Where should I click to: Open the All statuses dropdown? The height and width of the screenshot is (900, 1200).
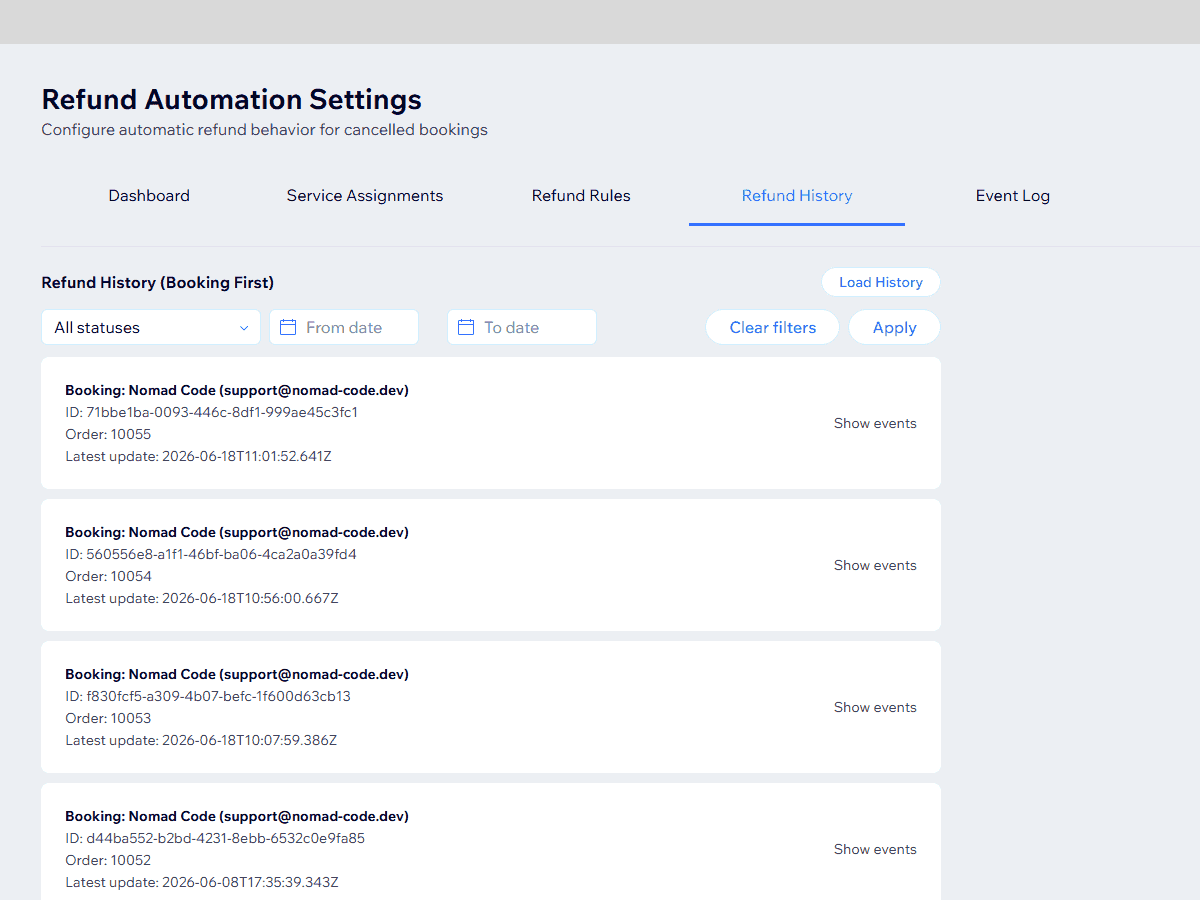[x=151, y=327]
